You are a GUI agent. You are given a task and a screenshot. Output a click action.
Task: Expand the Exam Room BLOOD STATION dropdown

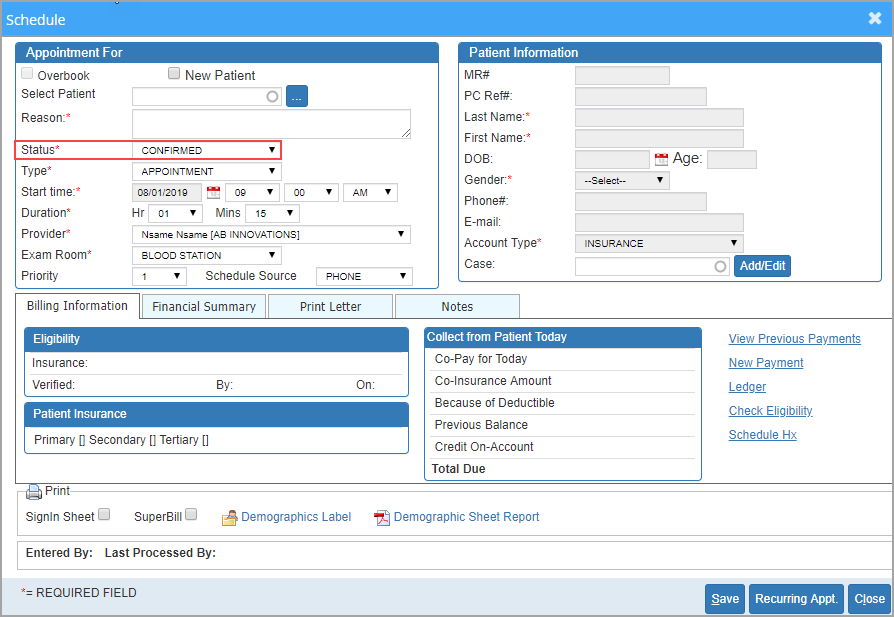click(207, 255)
